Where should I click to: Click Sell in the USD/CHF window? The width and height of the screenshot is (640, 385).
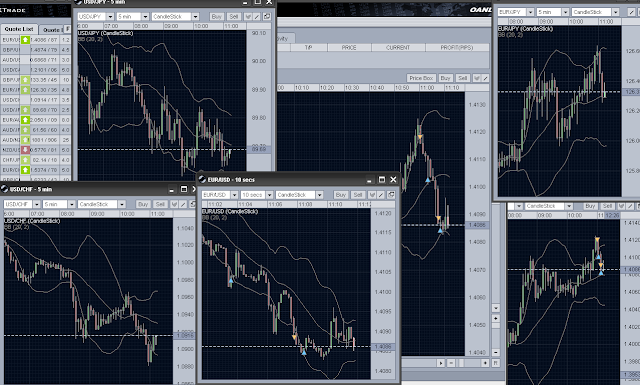pyautogui.click(x=160, y=204)
